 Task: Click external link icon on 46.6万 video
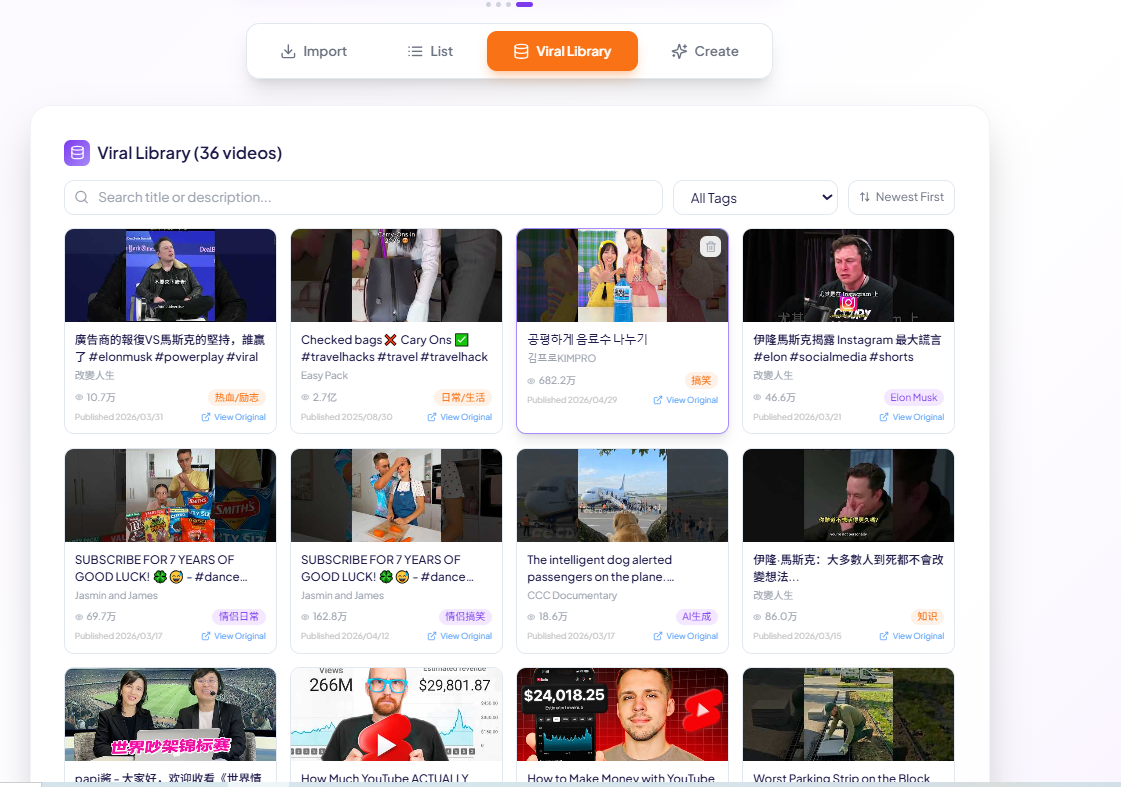[884, 417]
